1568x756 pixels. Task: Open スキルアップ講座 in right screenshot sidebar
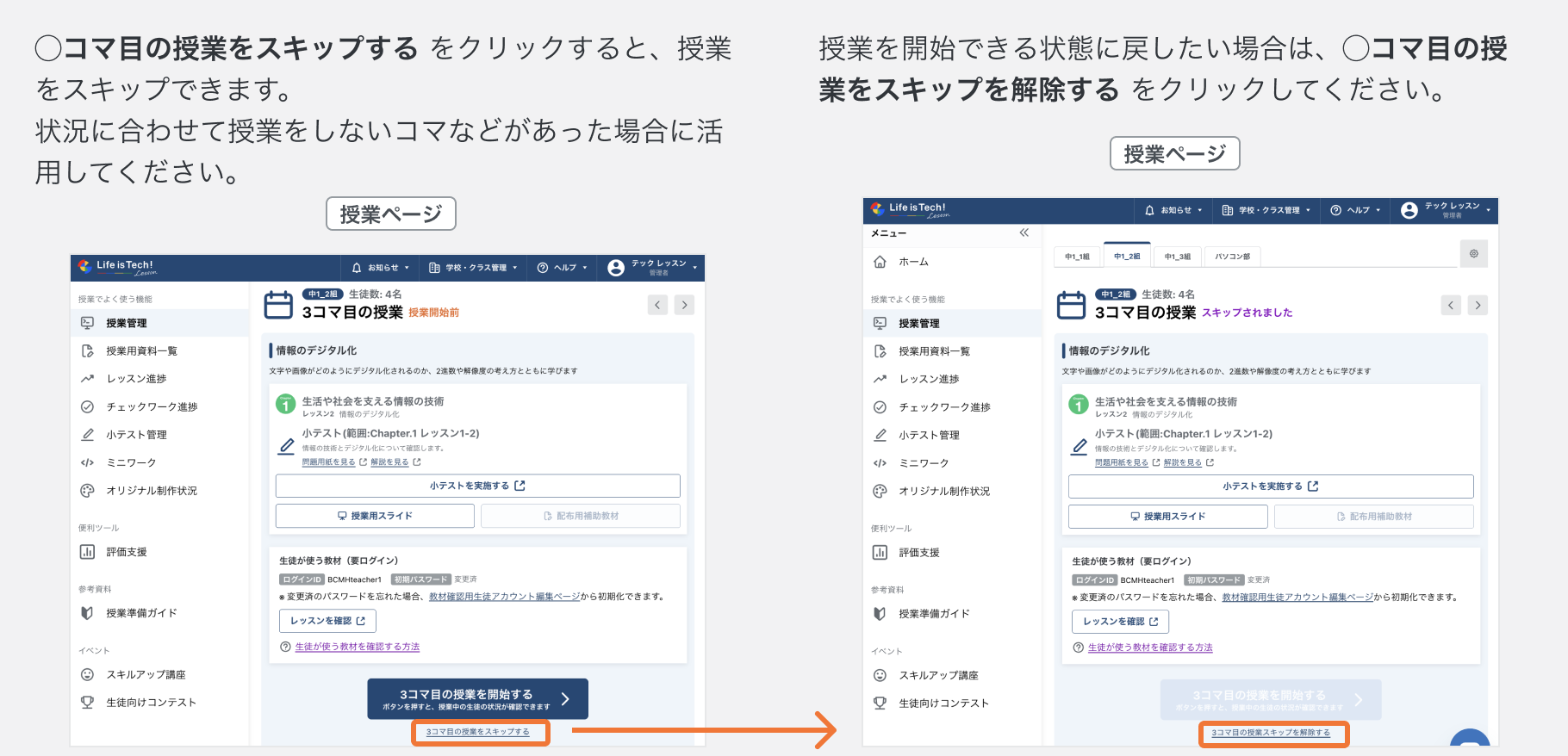click(953, 676)
